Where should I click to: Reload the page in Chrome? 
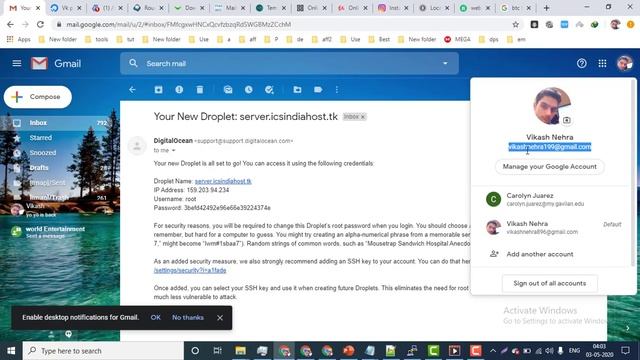pyautogui.click(x=40, y=24)
